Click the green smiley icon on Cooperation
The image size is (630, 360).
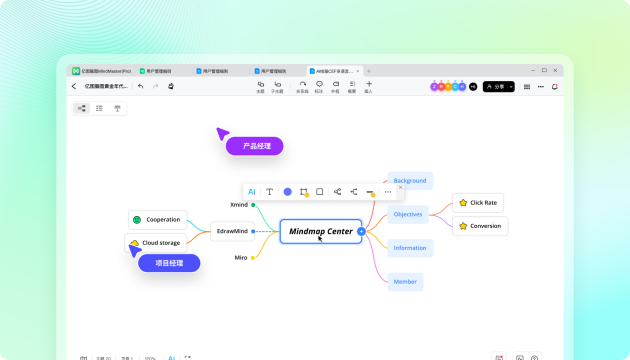(137, 220)
